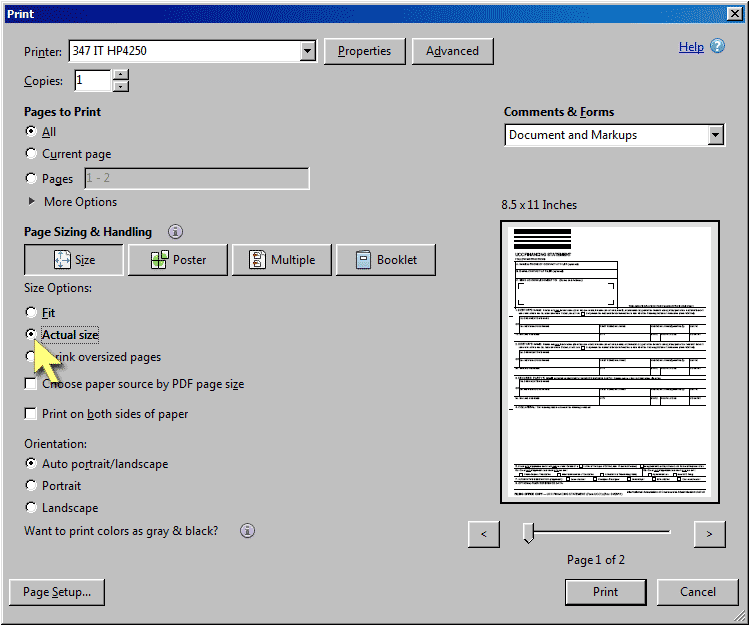Open Page Sizing & Handling info icon

(x=175, y=232)
